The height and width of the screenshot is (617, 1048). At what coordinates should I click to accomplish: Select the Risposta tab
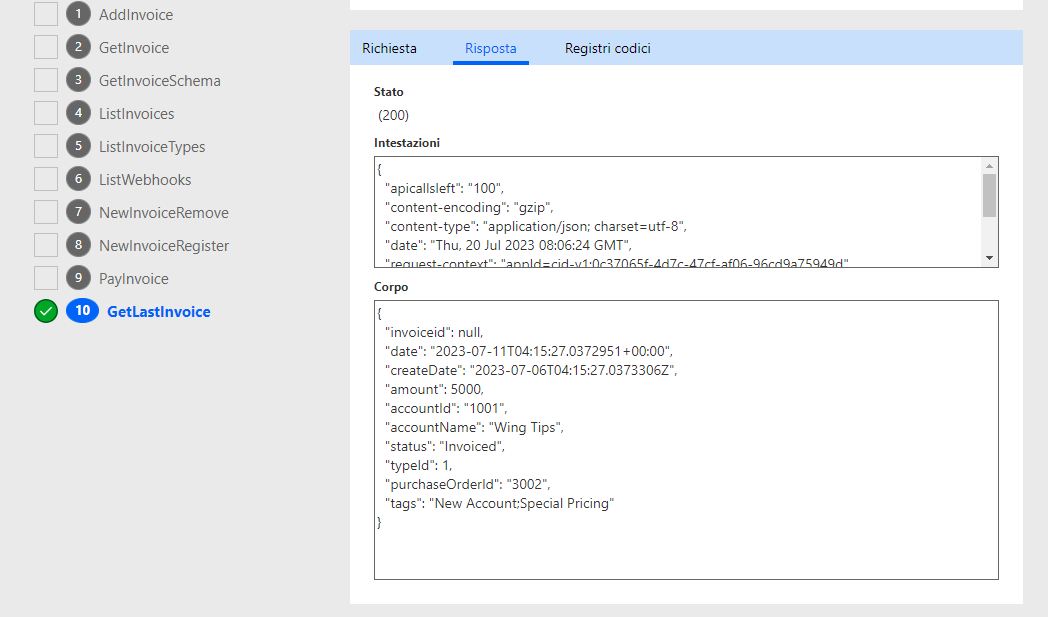click(490, 48)
